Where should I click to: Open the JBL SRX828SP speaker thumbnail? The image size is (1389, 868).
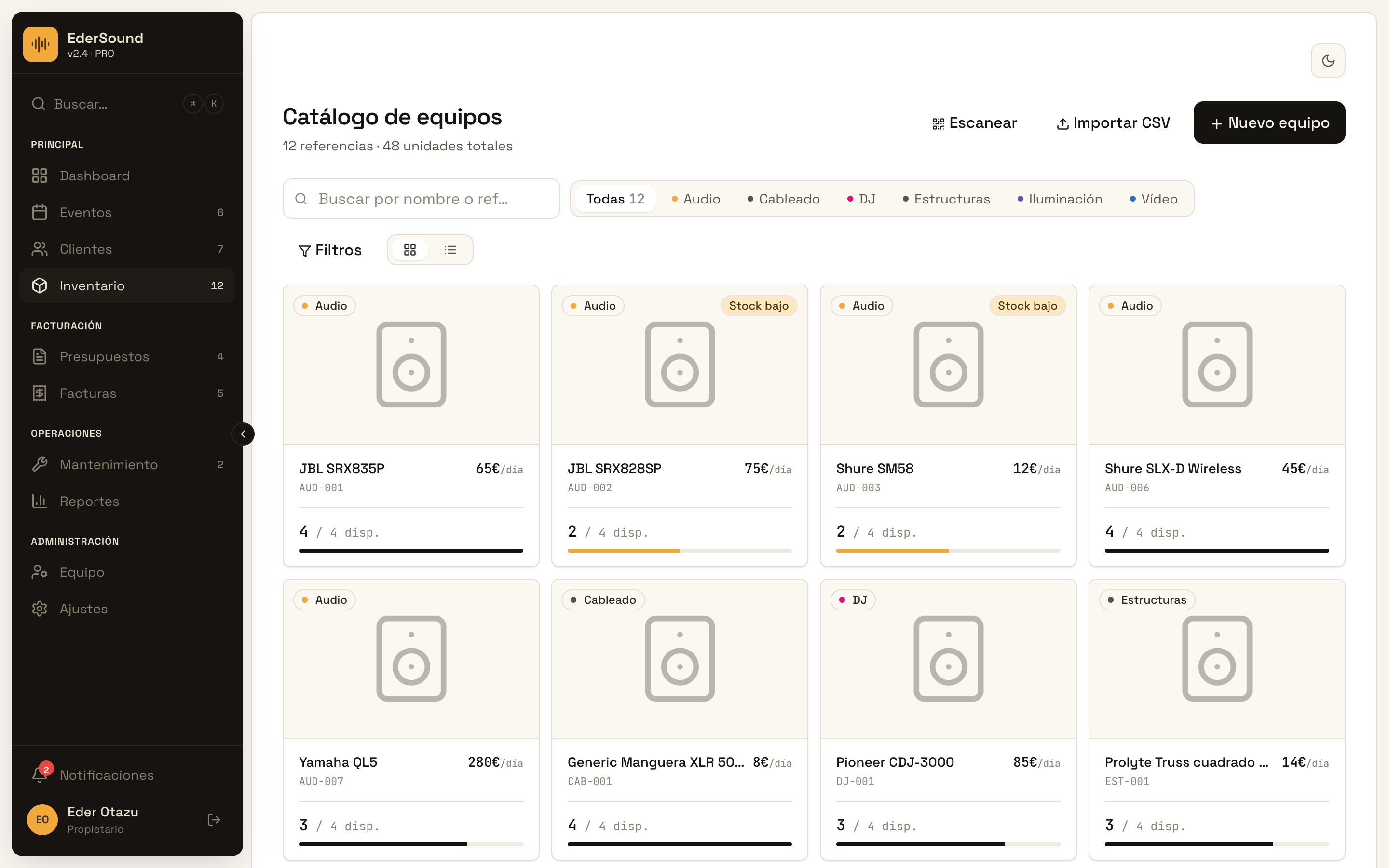tap(680, 365)
